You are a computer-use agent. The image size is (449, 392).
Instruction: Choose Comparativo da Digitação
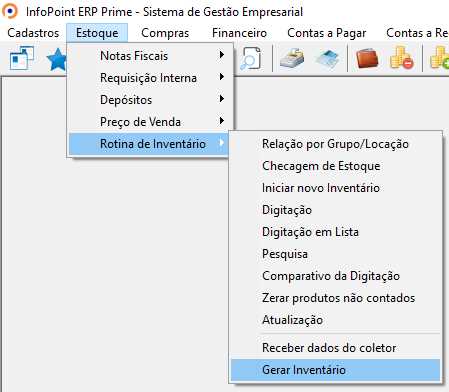[335, 276]
